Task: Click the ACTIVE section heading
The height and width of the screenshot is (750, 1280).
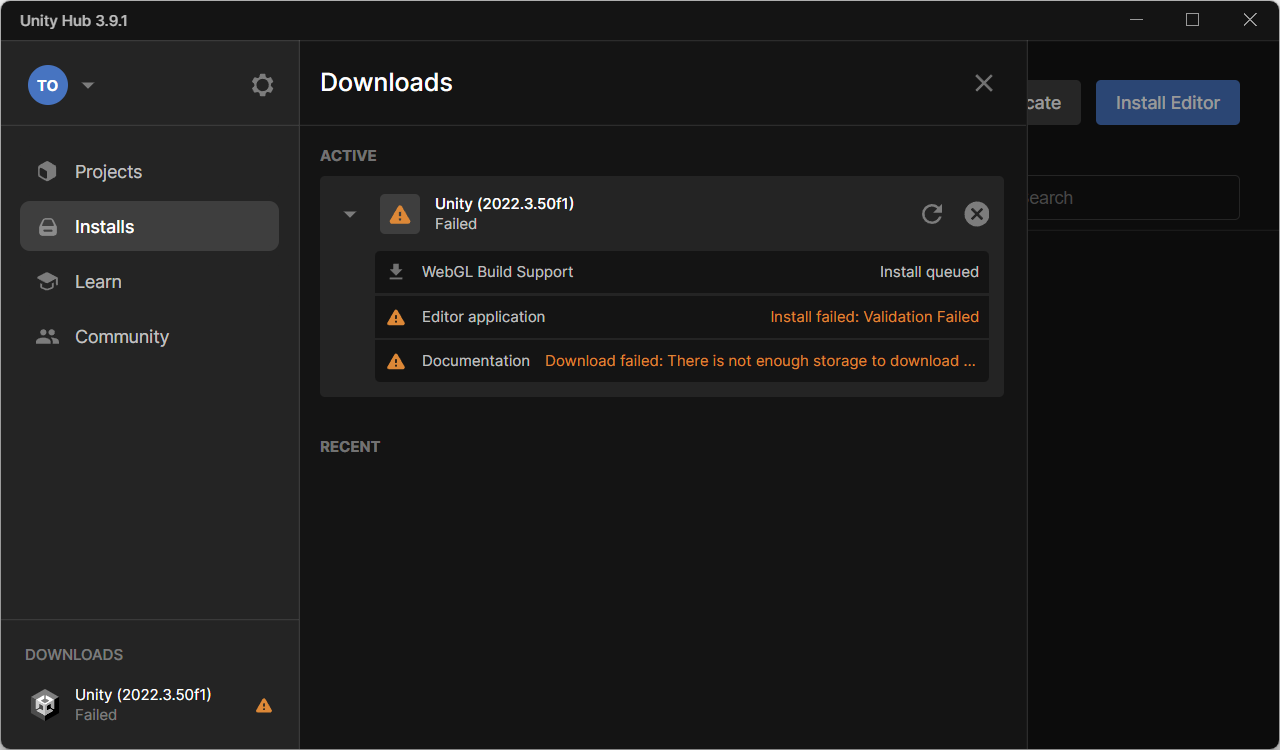Action: (348, 156)
